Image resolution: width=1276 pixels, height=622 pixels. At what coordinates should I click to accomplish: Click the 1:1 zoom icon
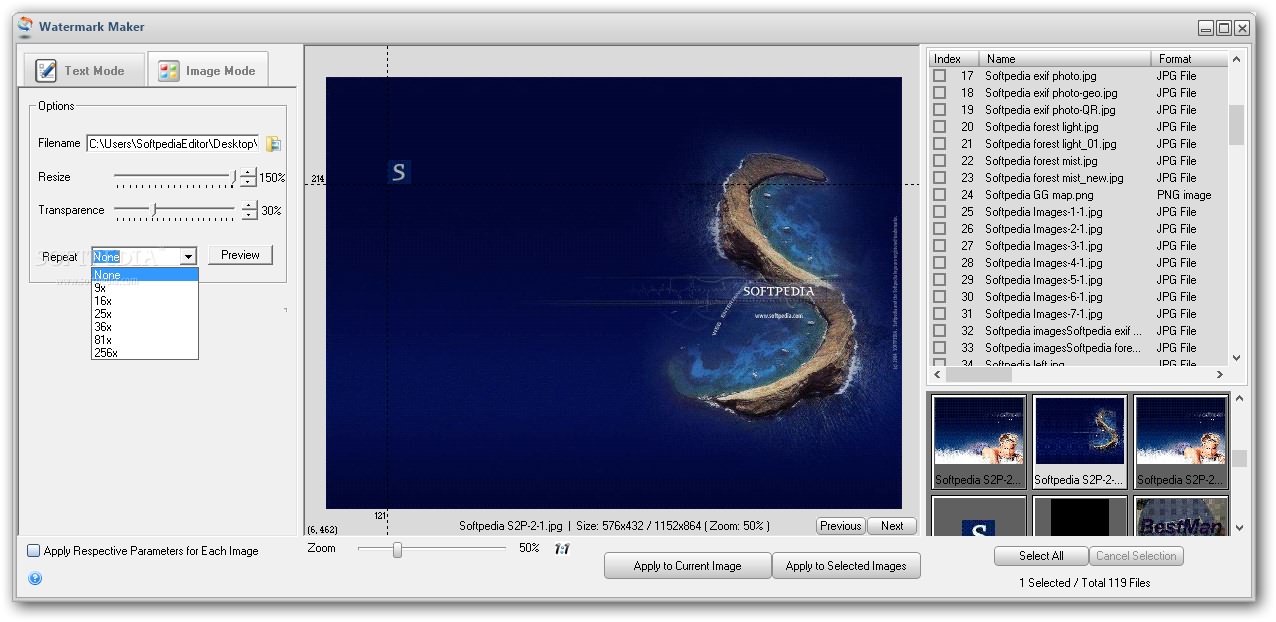[x=562, y=549]
